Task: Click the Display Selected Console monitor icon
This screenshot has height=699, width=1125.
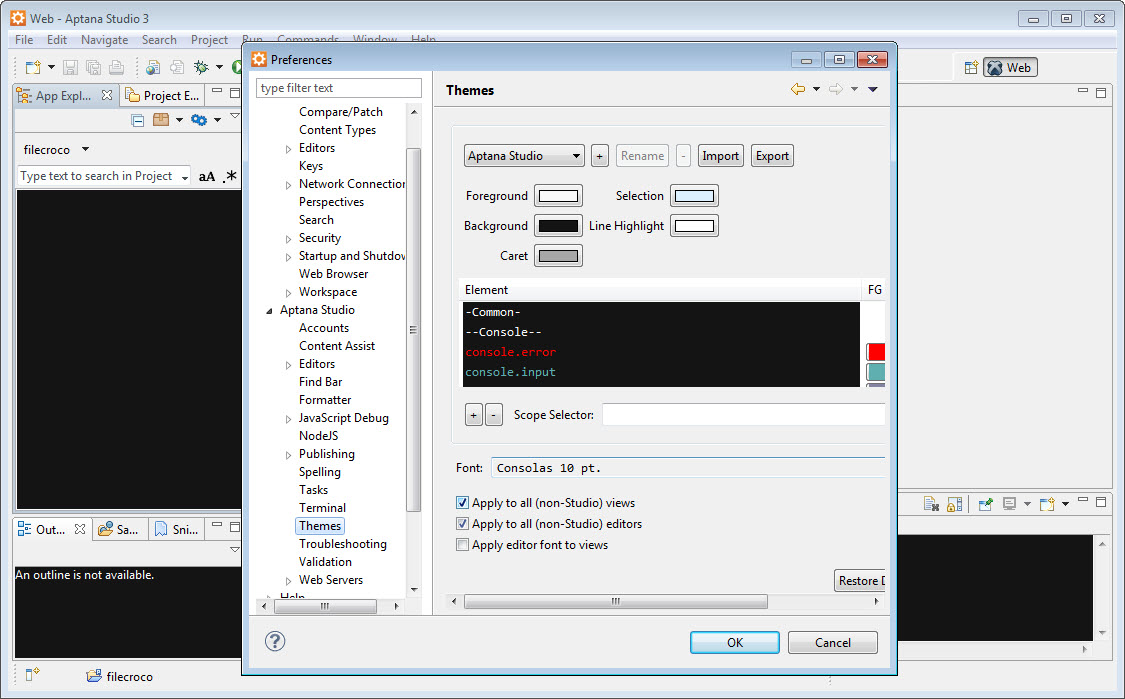Action: (x=1009, y=504)
